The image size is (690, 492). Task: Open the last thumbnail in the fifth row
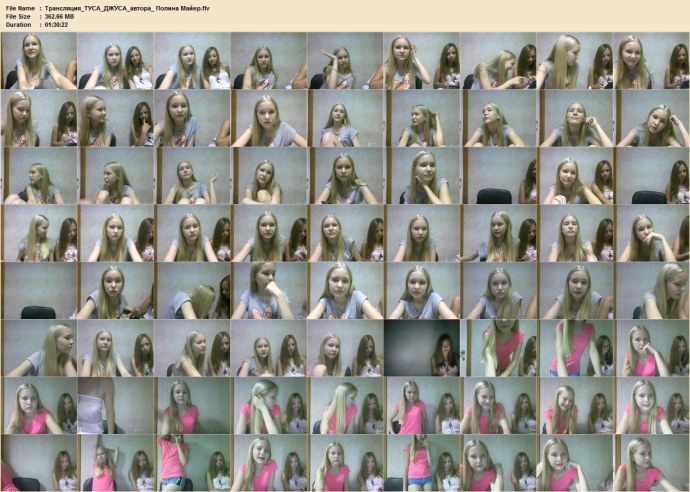[651, 291]
